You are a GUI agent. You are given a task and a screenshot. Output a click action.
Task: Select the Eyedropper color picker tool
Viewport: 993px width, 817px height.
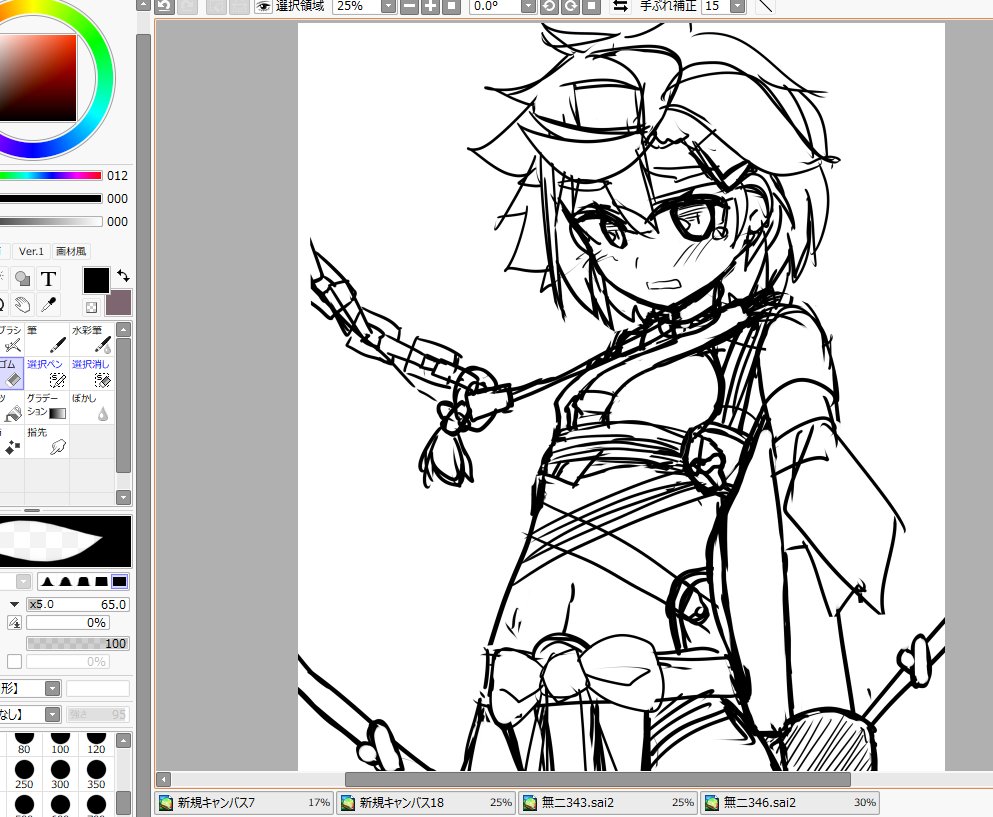pos(48,305)
